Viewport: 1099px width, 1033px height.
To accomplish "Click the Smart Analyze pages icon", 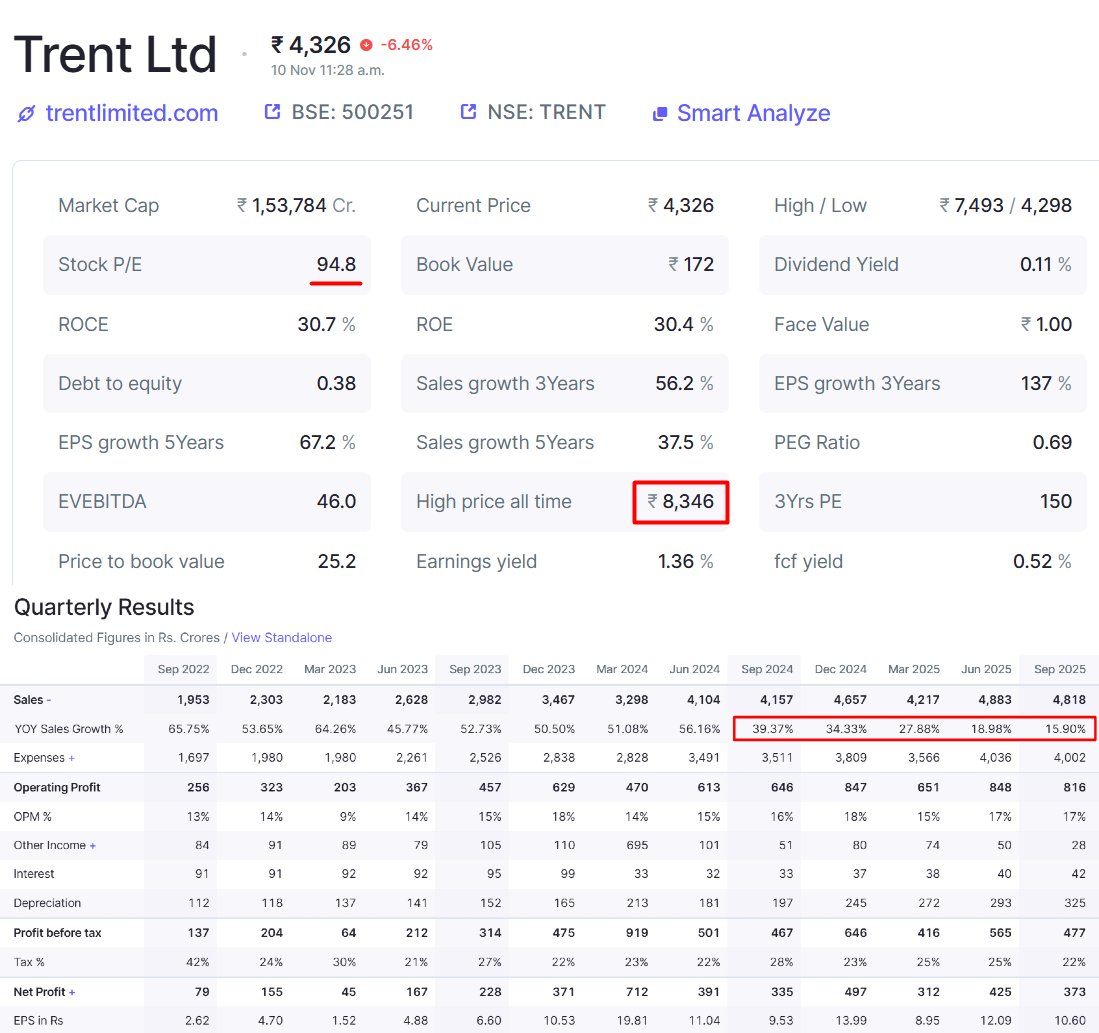I will (660, 113).
